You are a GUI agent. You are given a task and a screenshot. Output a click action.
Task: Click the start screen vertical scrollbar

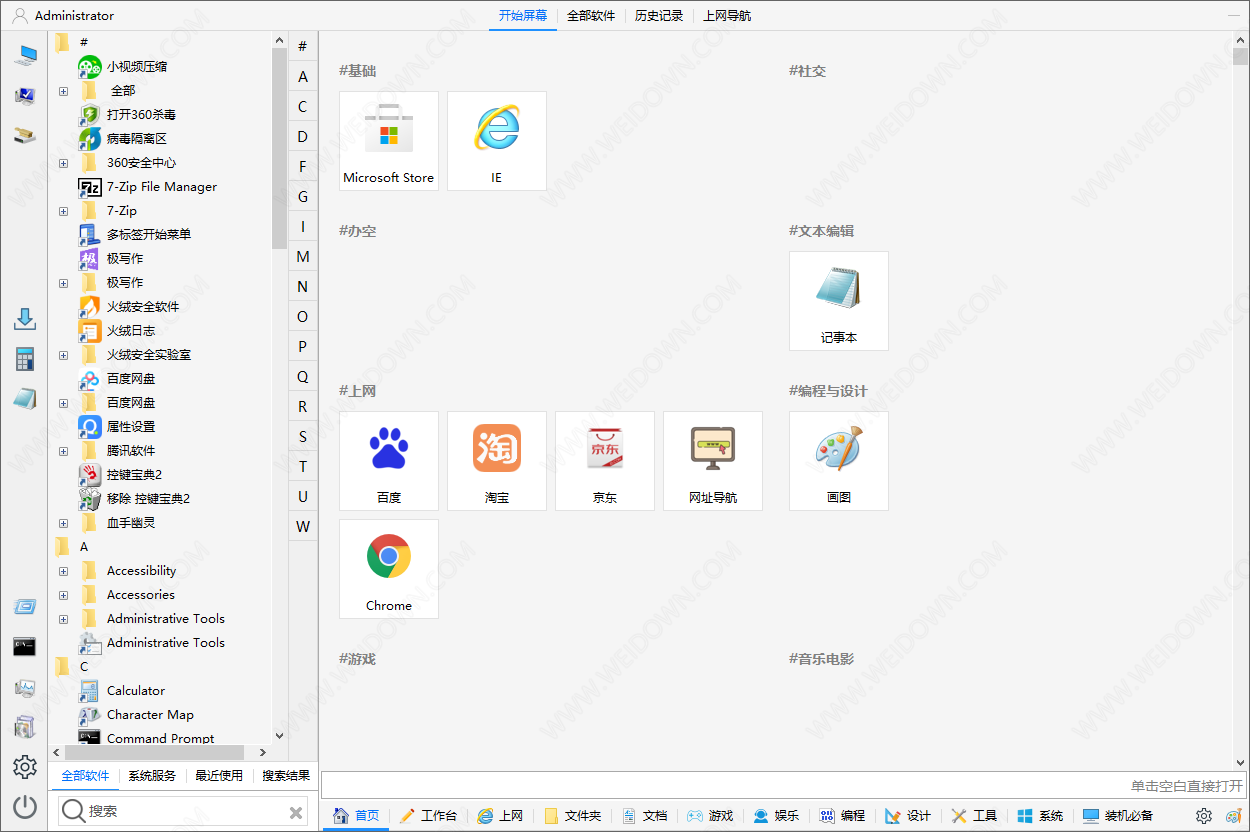pyautogui.click(x=1241, y=56)
